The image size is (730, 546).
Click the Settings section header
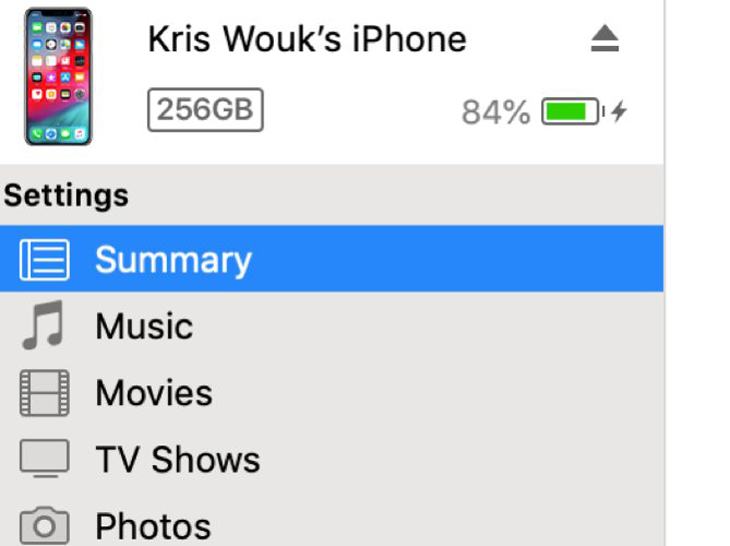[x=66, y=195]
